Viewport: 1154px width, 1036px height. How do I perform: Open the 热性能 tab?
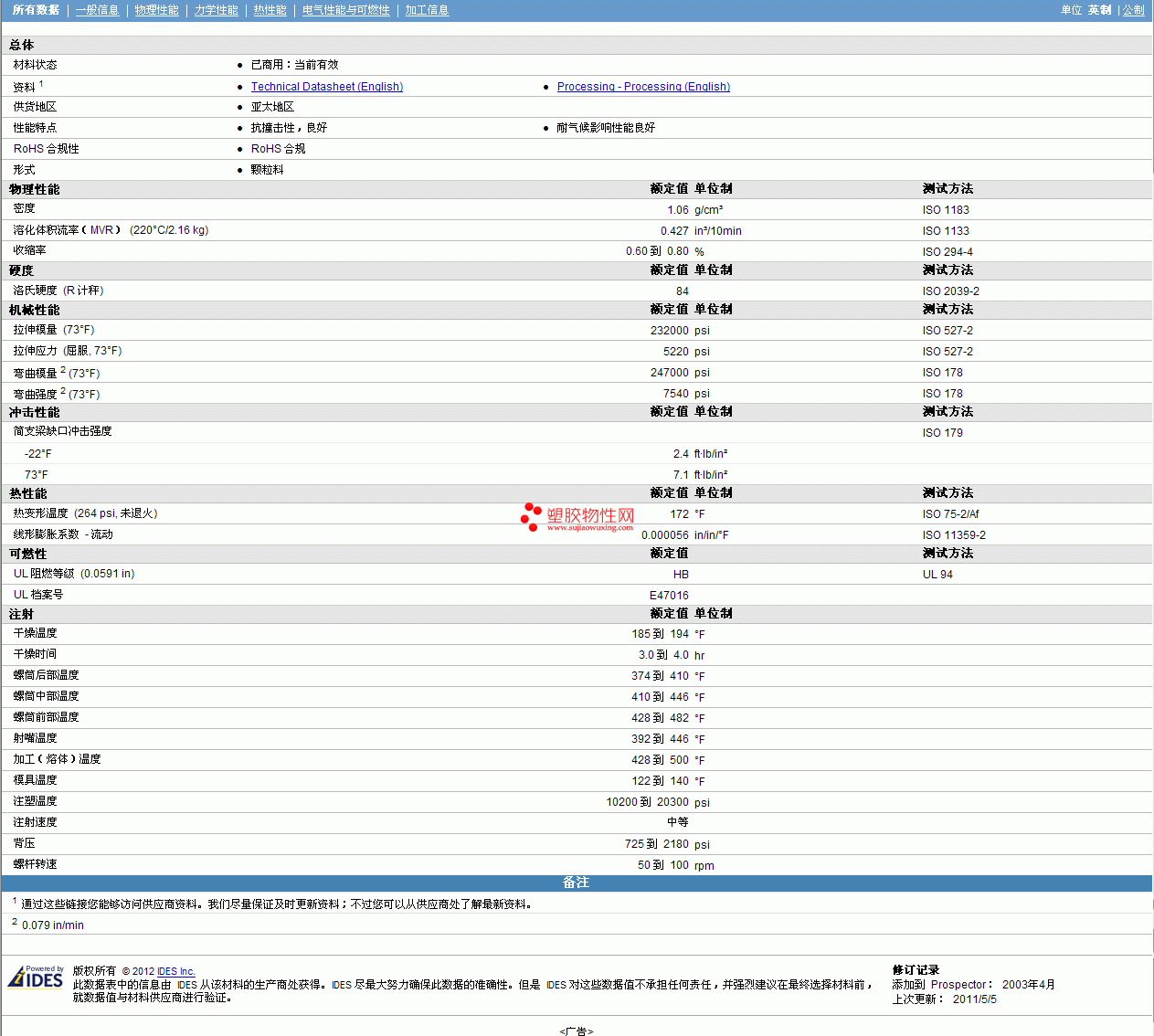(270, 10)
